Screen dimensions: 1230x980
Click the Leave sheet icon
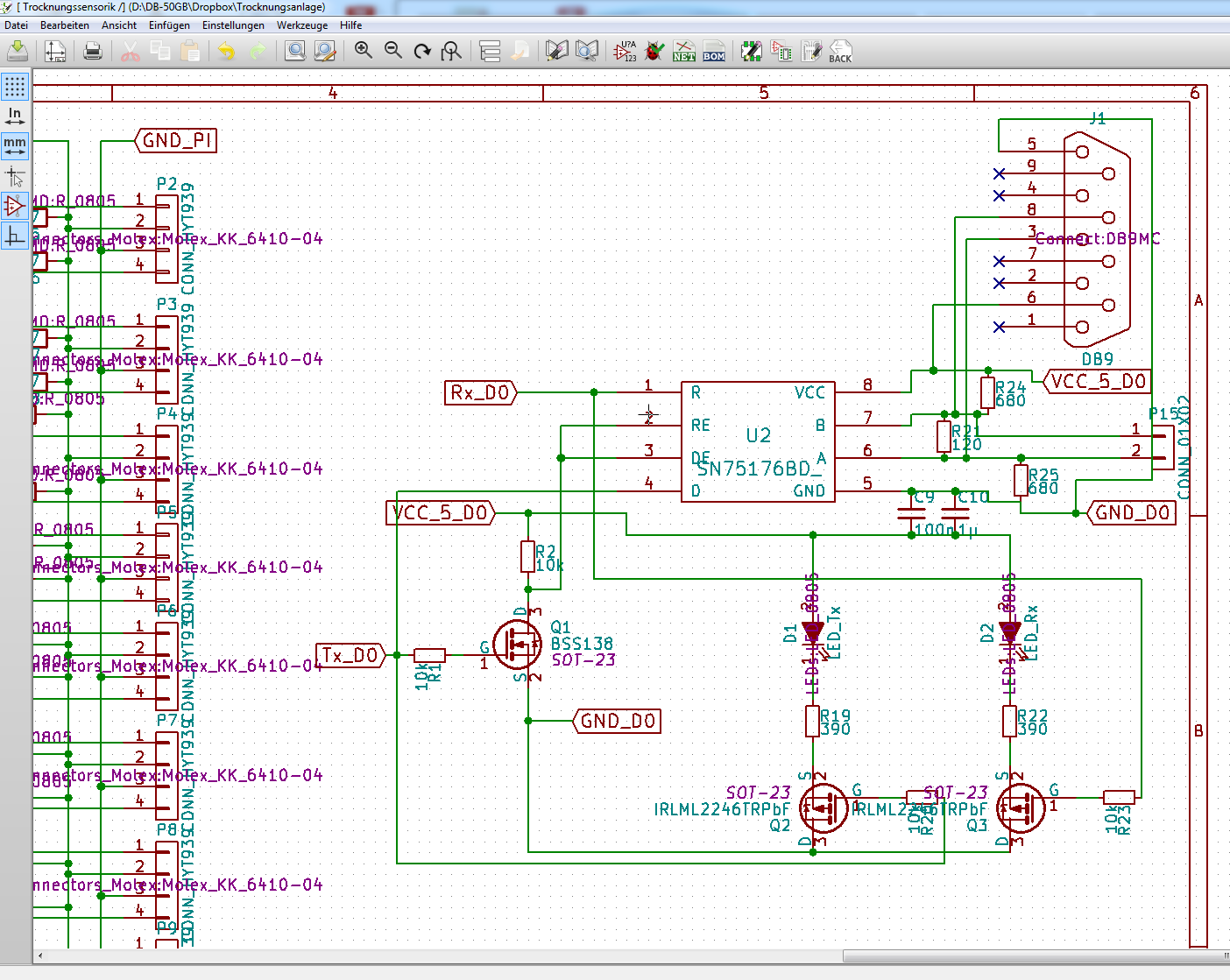[x=520, y=51]
